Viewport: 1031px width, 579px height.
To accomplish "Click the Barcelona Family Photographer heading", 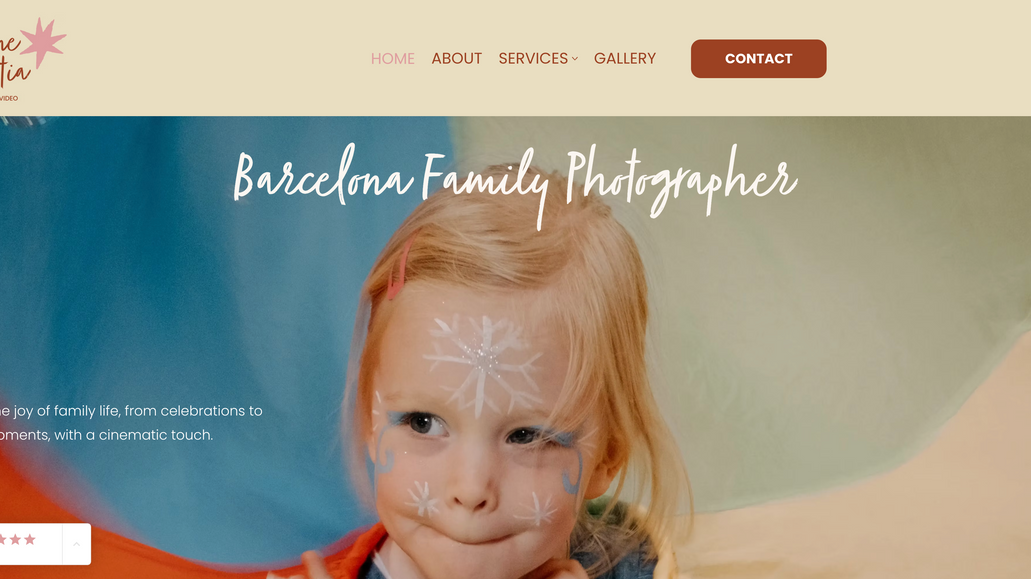I will [515, 183].
